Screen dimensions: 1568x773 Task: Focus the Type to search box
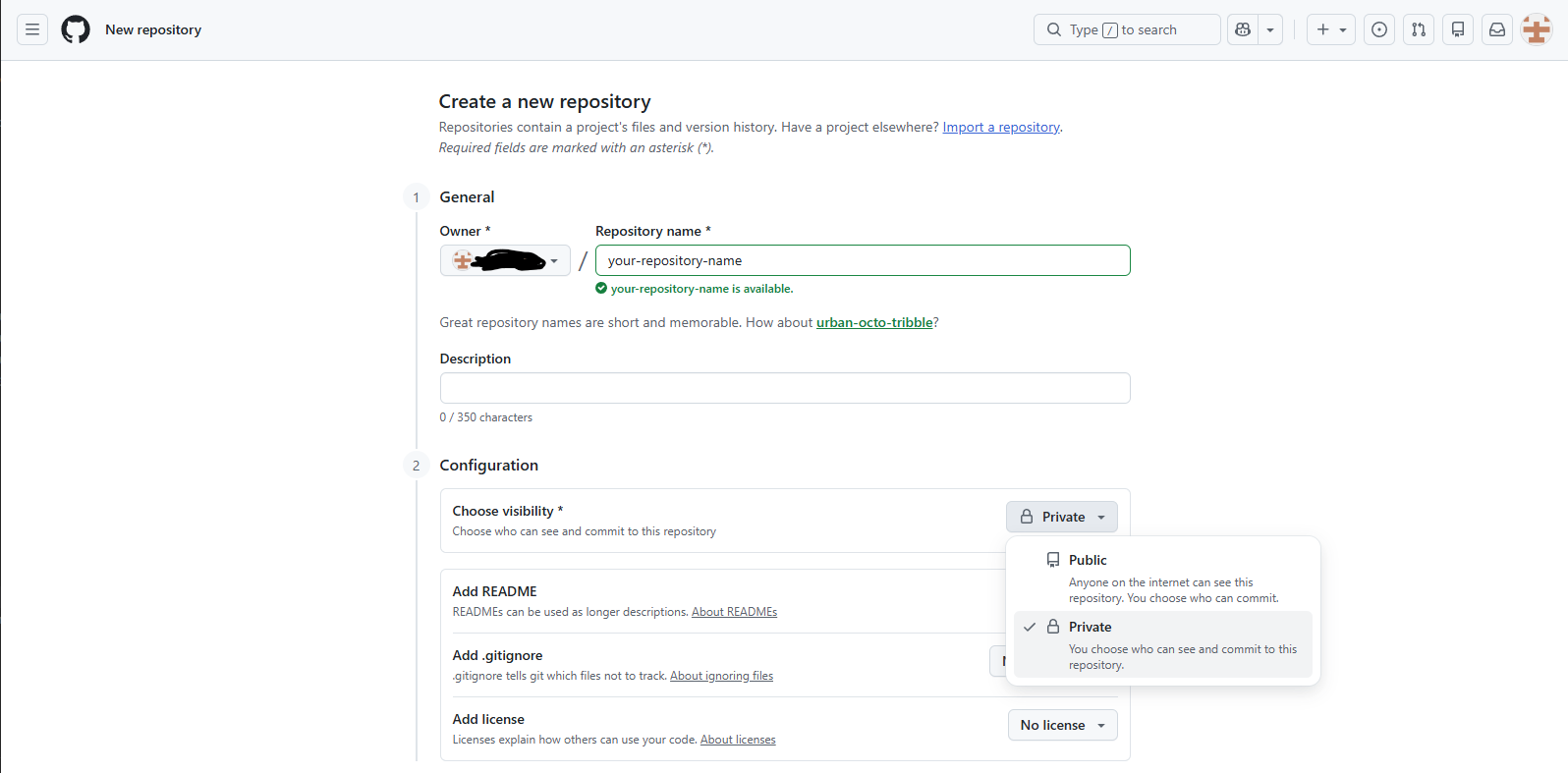(1126, 29)
